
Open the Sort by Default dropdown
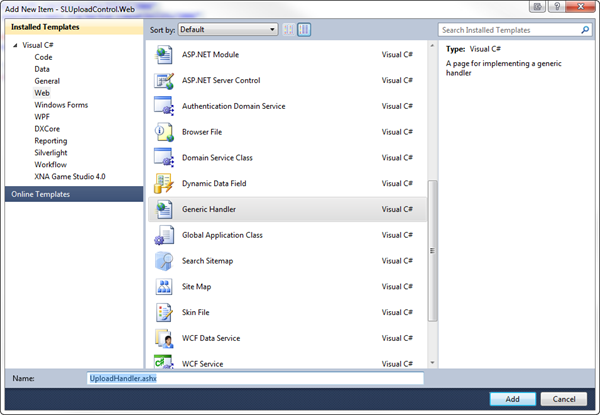point(228,29)
